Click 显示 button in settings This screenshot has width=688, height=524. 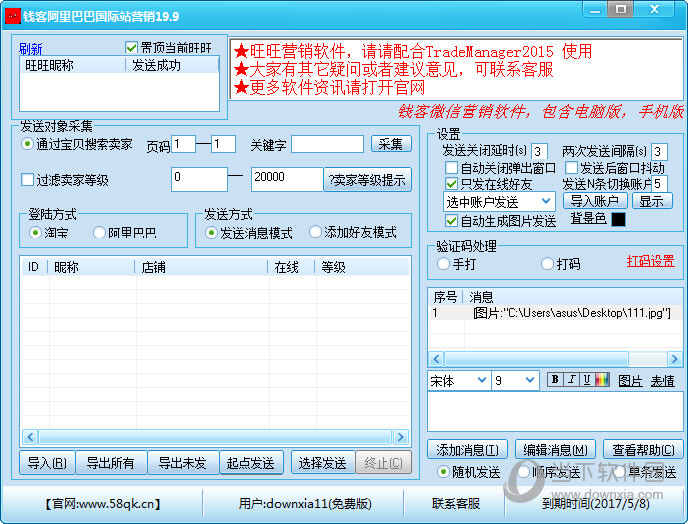point(652,201)
